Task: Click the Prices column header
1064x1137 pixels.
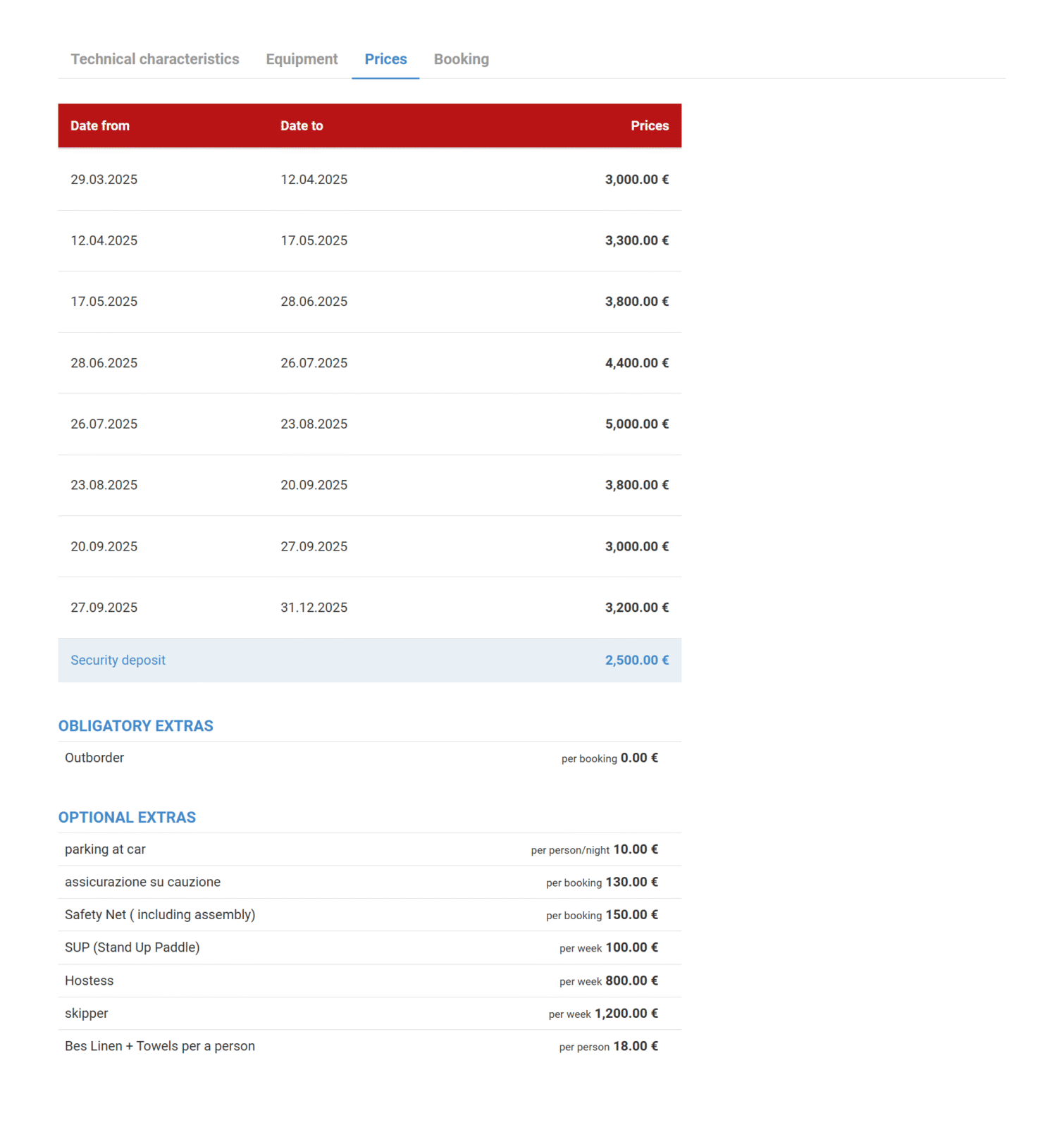Action: tap(649, 126)
